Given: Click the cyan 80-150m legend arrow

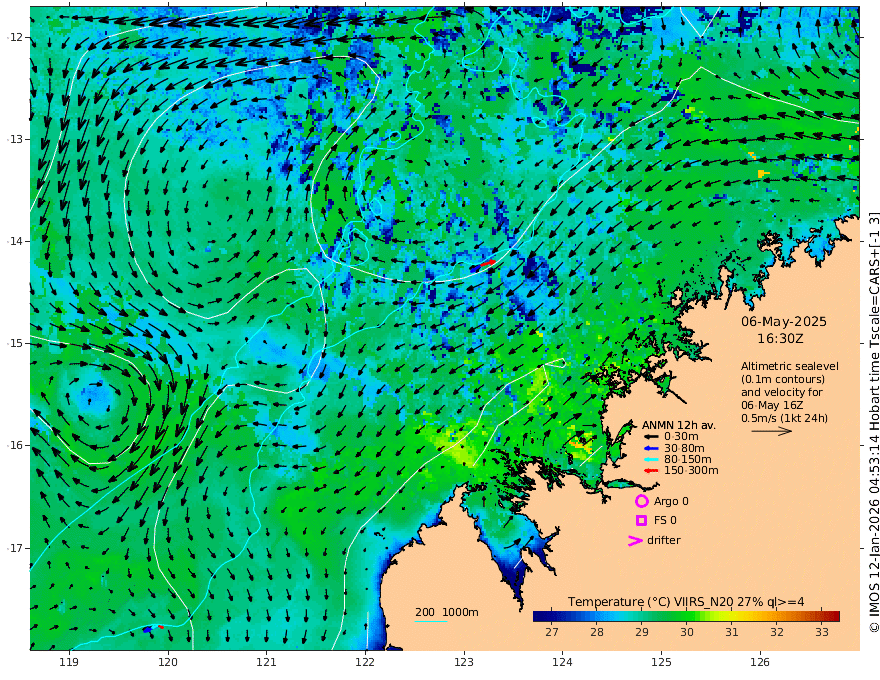Looking at the screenshot, I should pyautogui.click(x=650, y=460).
